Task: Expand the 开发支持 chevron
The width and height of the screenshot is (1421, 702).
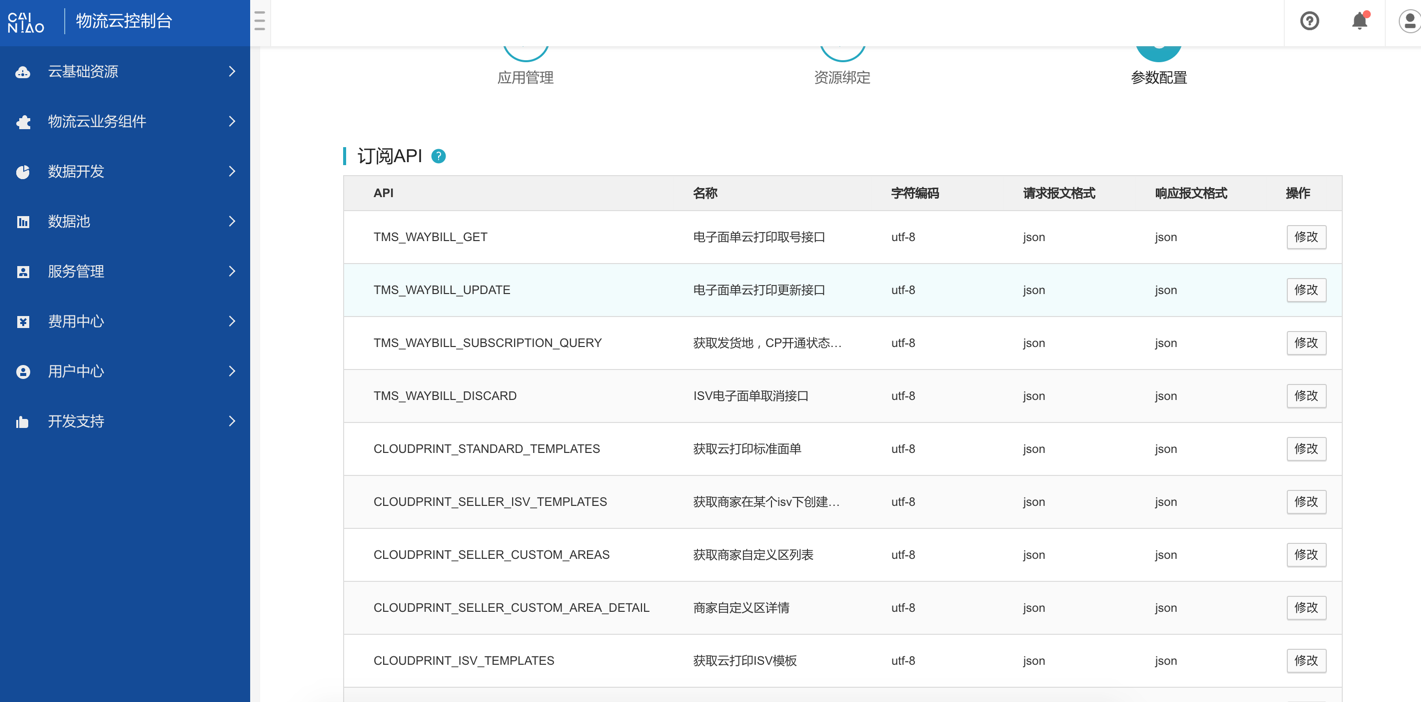Action: click(x=232, y=422)
